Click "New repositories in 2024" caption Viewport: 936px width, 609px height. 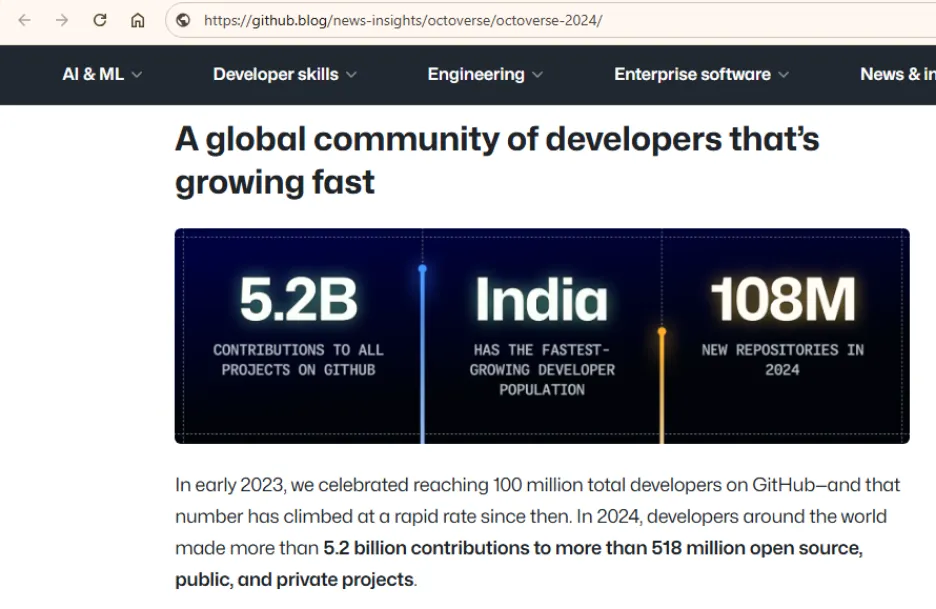[783, 359]
